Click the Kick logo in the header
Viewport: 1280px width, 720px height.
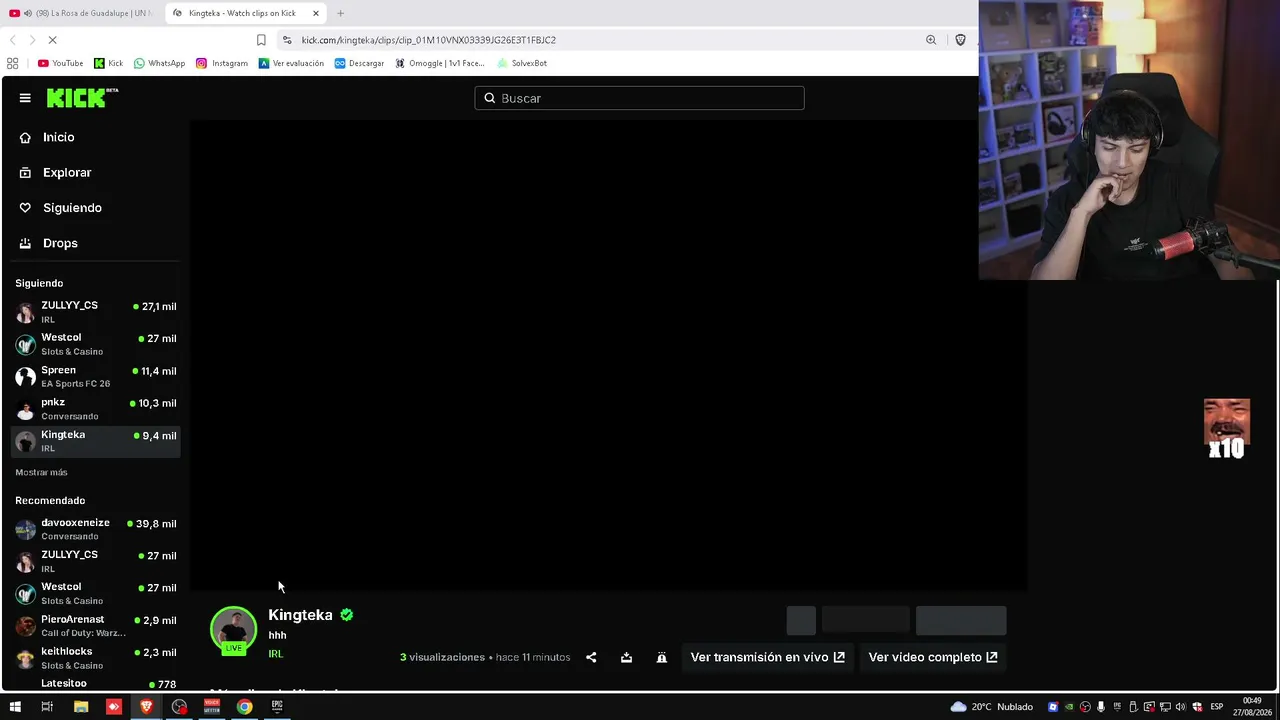click(82, 98)
